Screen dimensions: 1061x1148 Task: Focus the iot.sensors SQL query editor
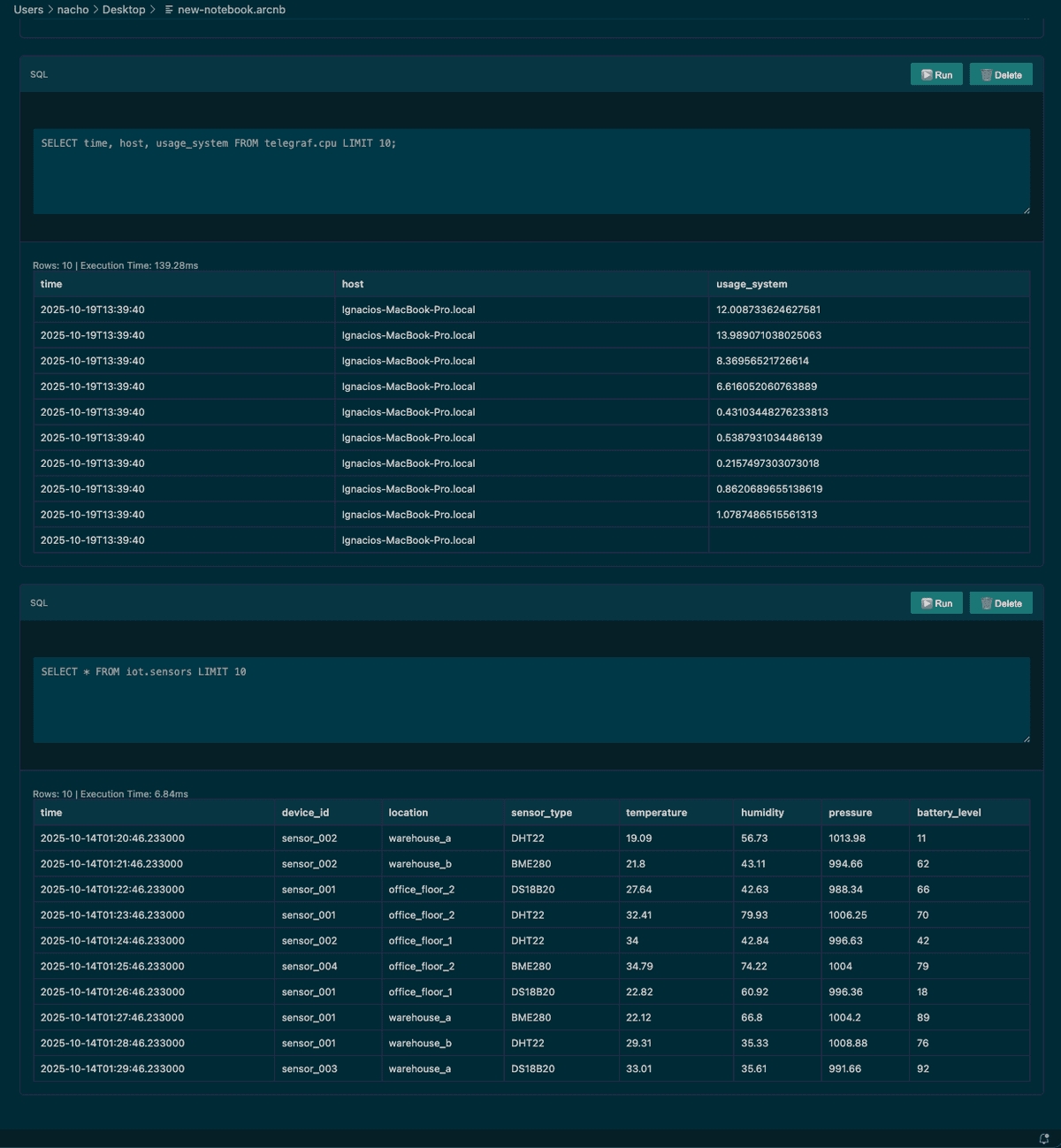coord(530,700)
